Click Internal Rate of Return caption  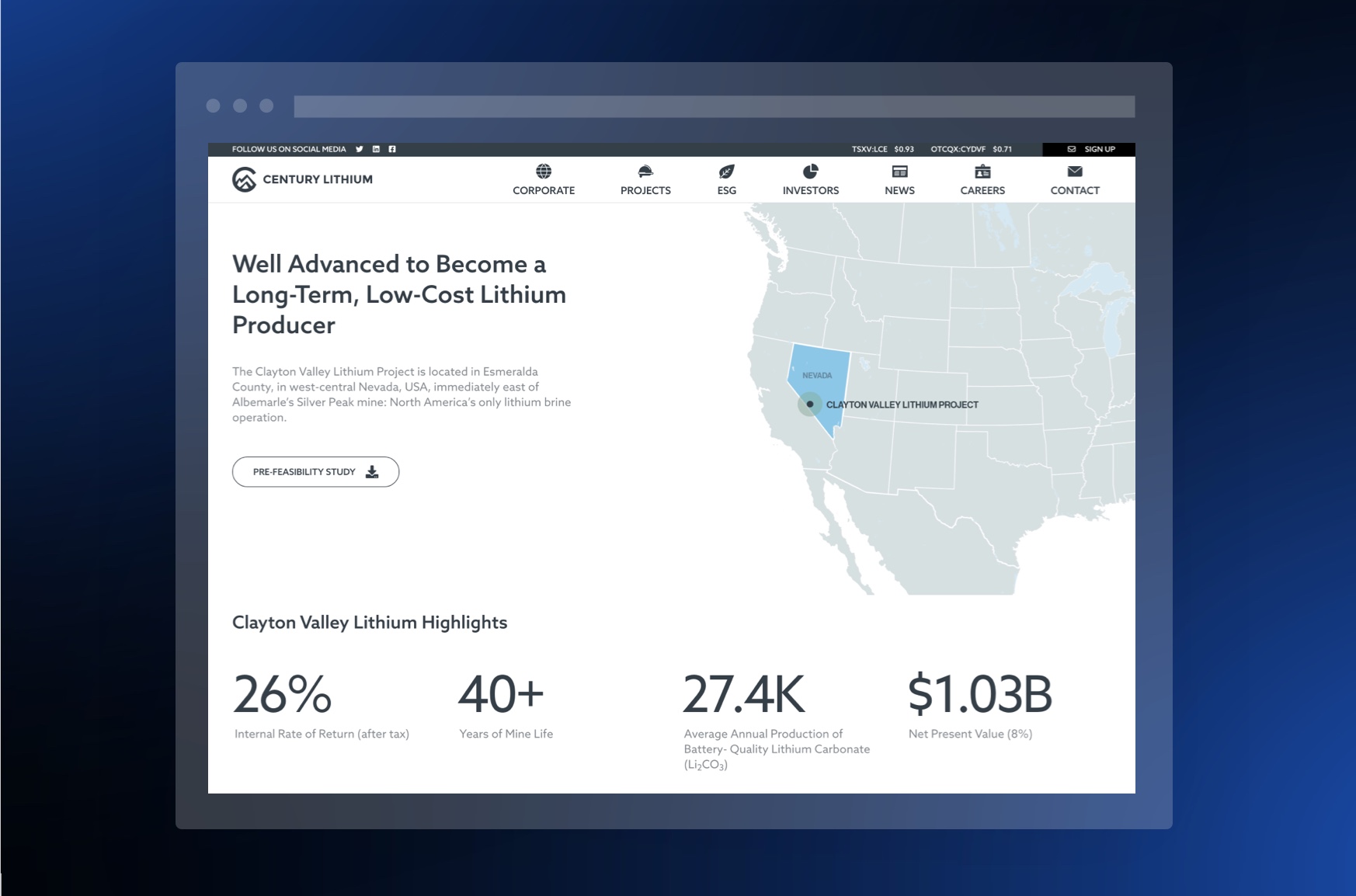[322, 734]
